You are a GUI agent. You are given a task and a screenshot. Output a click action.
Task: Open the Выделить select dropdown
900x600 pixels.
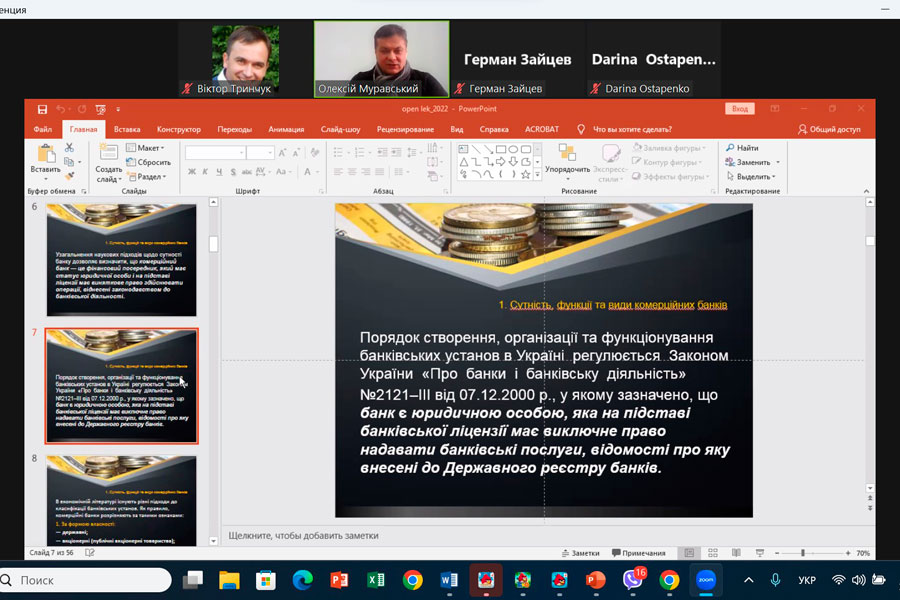(753, 176)
